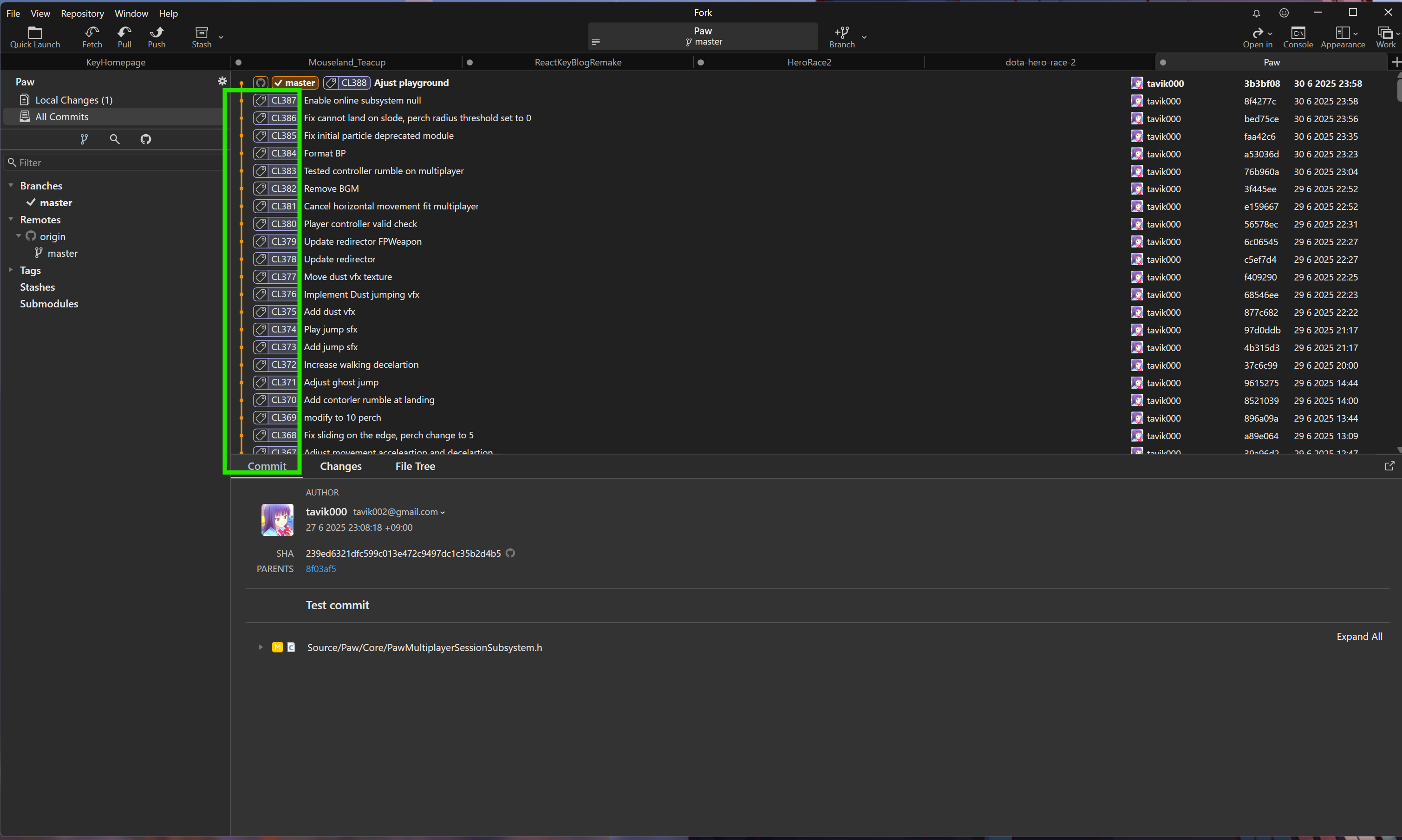Open Submodules section
The image size is (1402, 840).
(49, 304)
